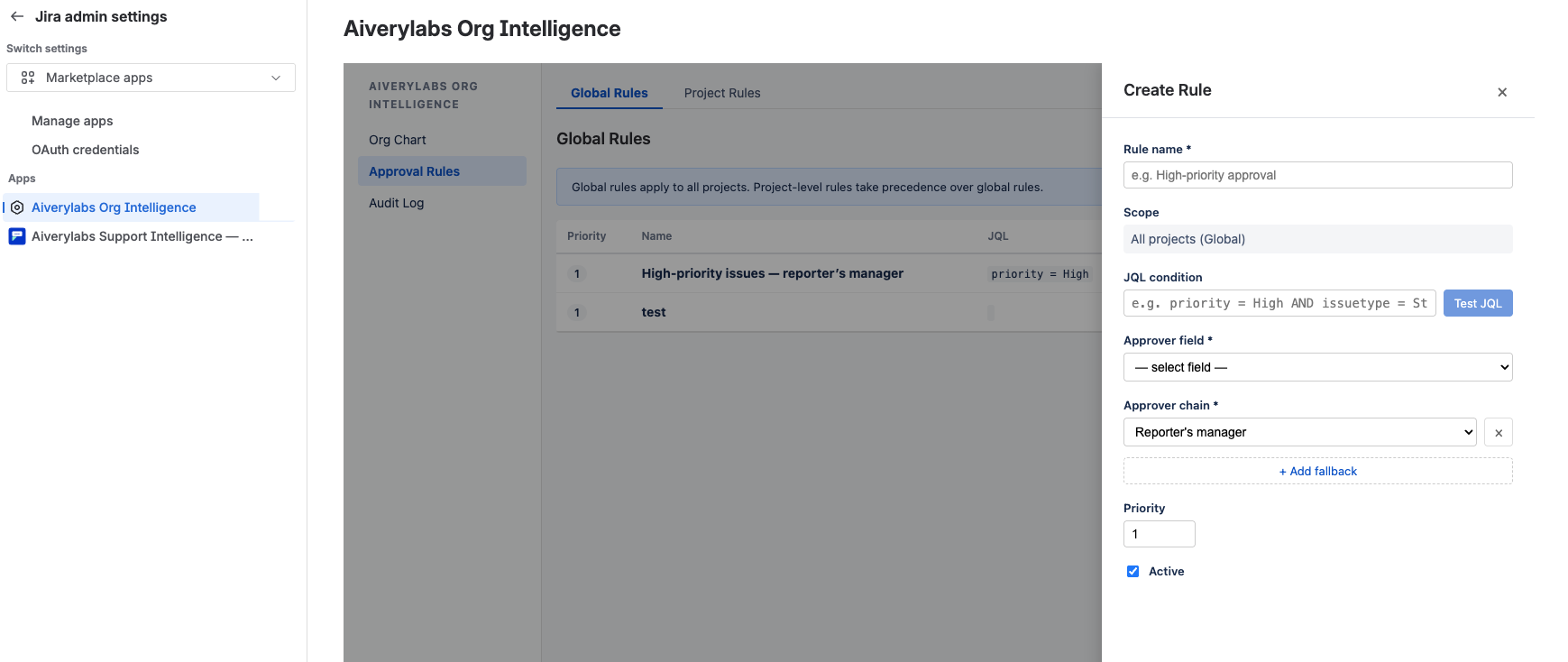The image size is (1568, 662).
Task: Click the Priority number field
Action: 1159,534
